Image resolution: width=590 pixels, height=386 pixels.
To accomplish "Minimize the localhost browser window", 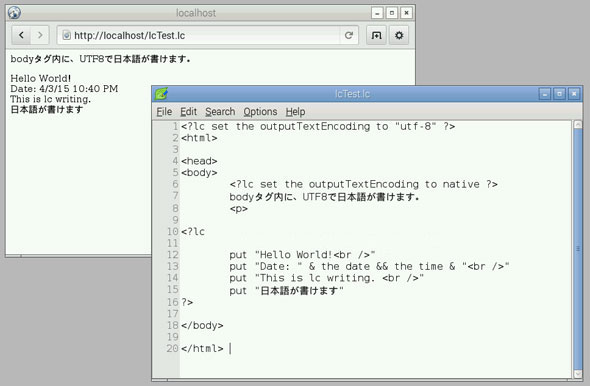I will click(377, 13).
